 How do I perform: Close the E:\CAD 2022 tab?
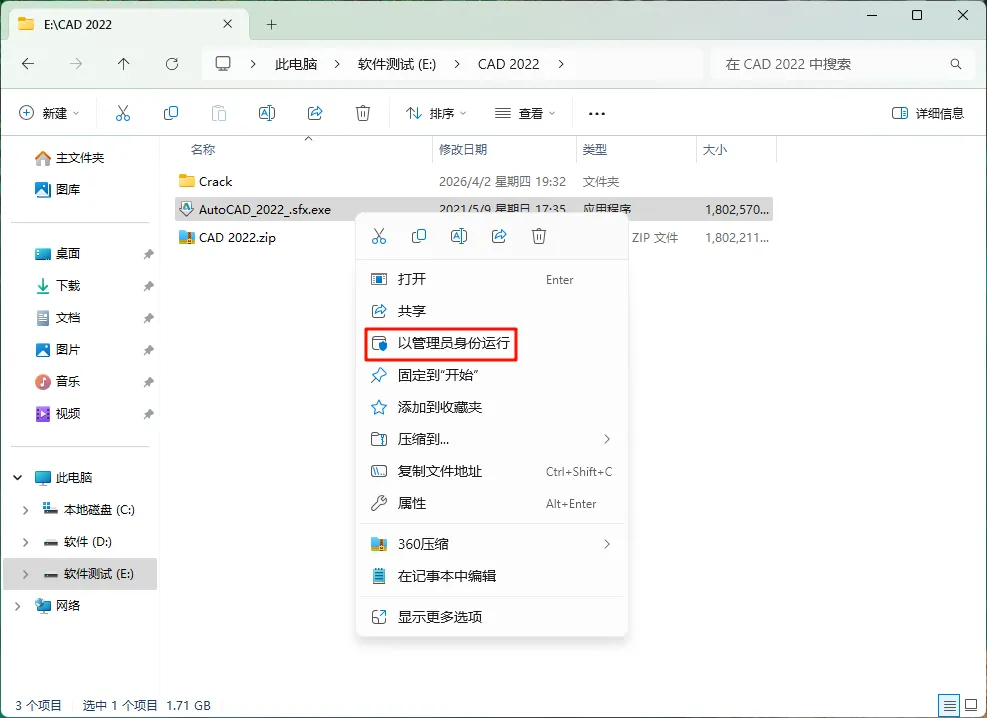[228, 24]
